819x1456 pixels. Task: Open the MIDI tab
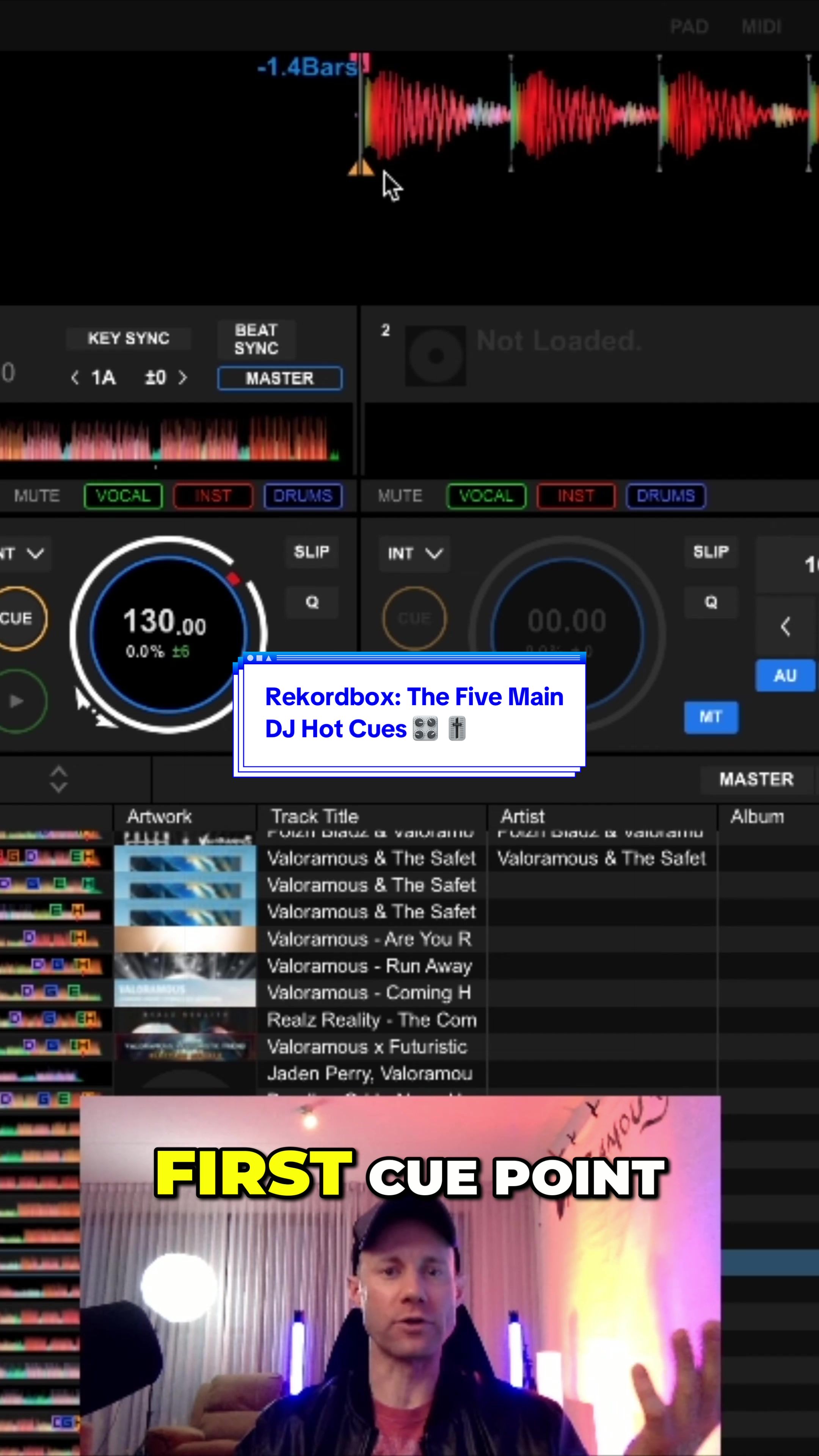761,27
